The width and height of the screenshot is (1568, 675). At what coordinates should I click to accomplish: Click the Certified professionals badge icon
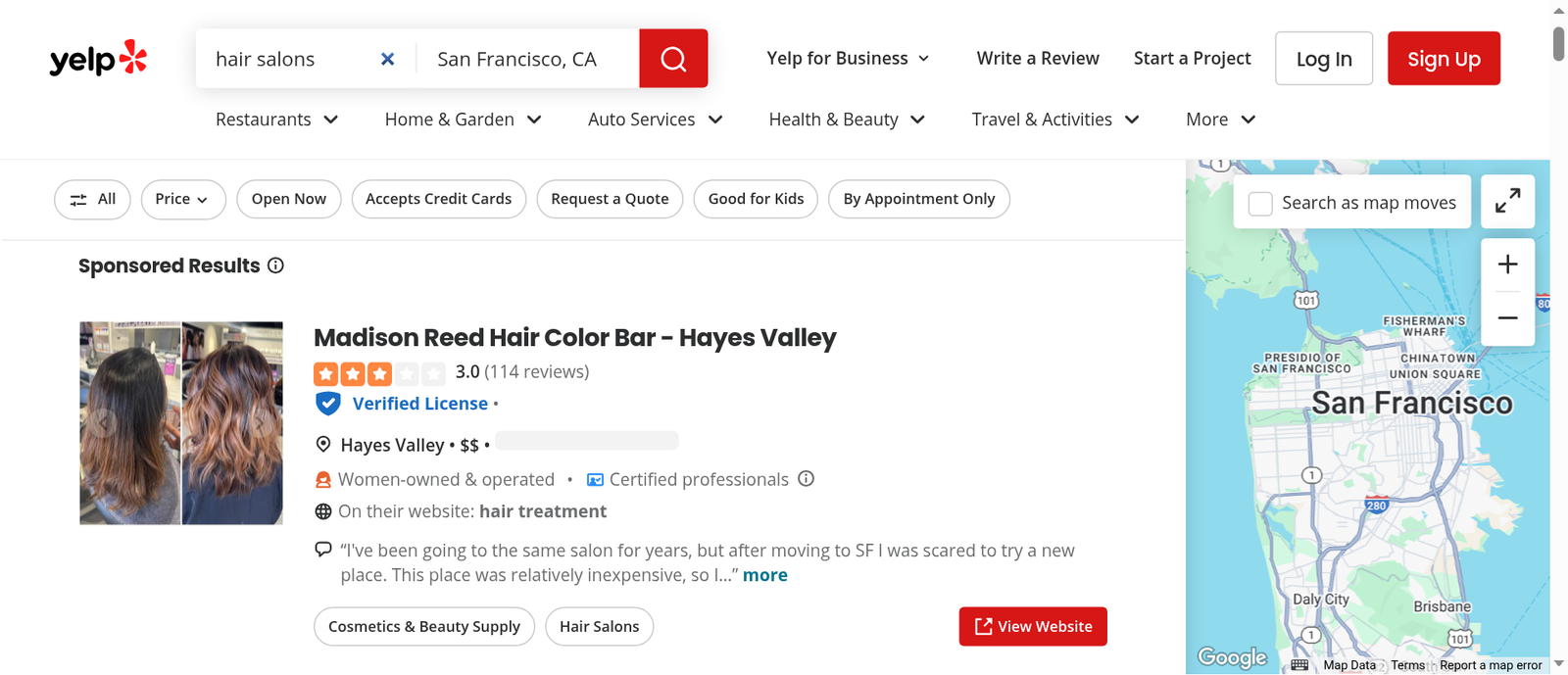595,479
